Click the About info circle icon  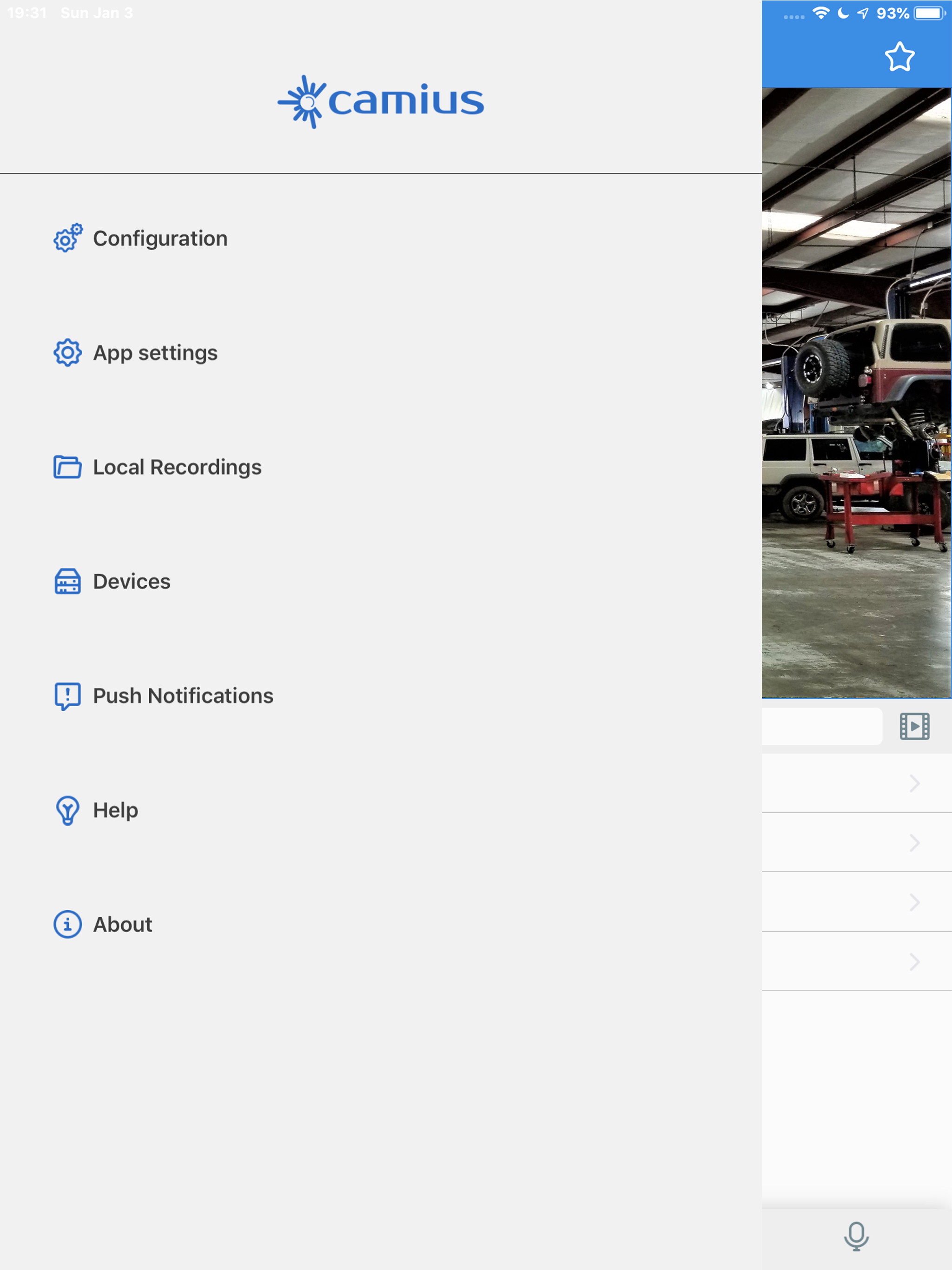pos(68,924)
